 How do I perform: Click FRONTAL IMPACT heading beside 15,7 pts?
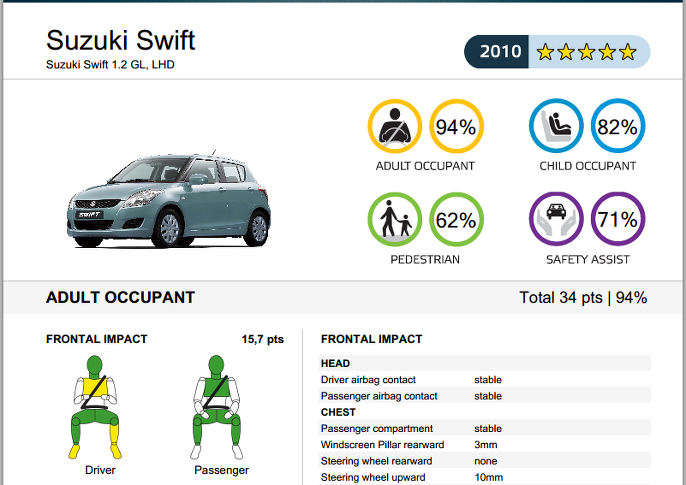coord(97,339)
